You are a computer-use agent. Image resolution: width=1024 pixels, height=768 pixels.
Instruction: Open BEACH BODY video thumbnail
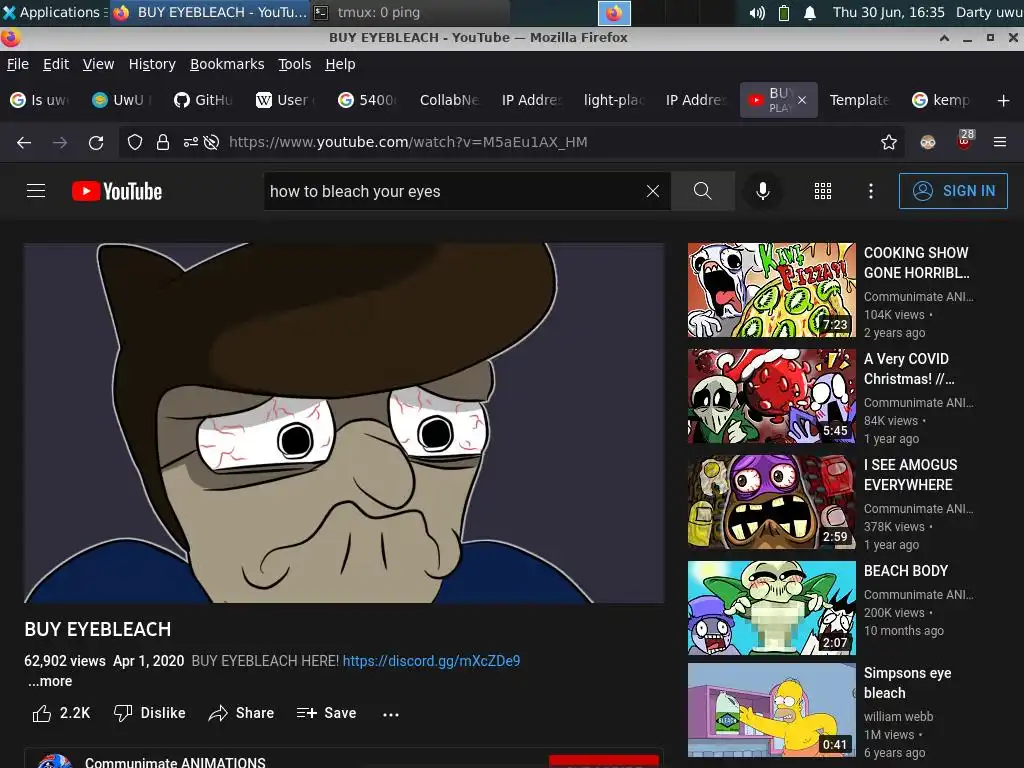click(771, 608)
